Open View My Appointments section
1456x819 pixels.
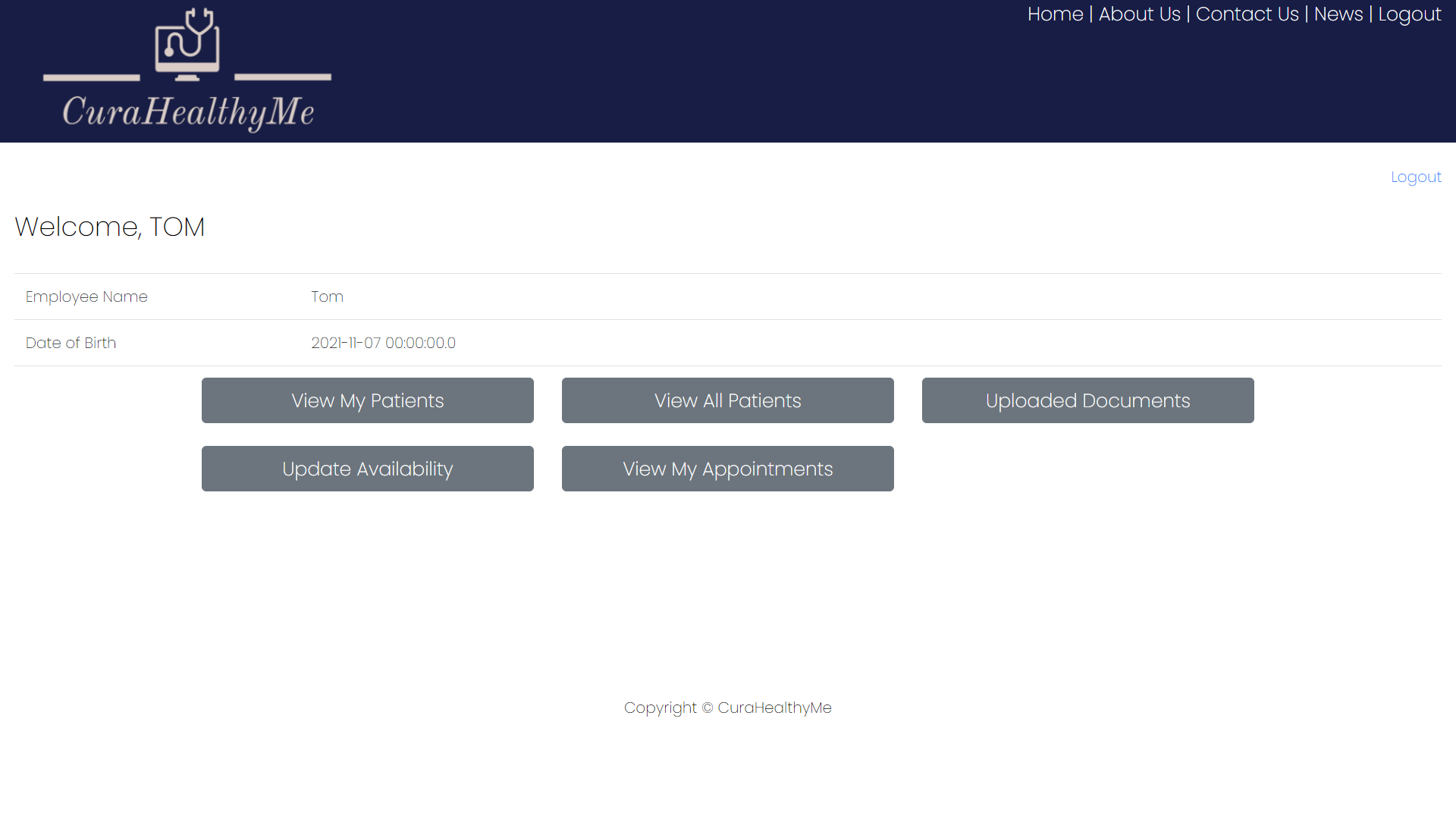(x=728, y=468)
